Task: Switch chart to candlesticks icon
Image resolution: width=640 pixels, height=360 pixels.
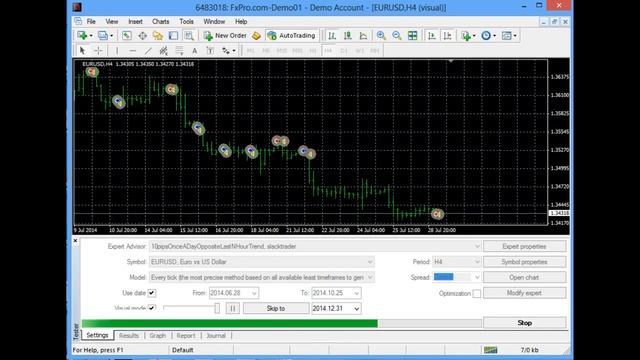Action: coord(347,36)
